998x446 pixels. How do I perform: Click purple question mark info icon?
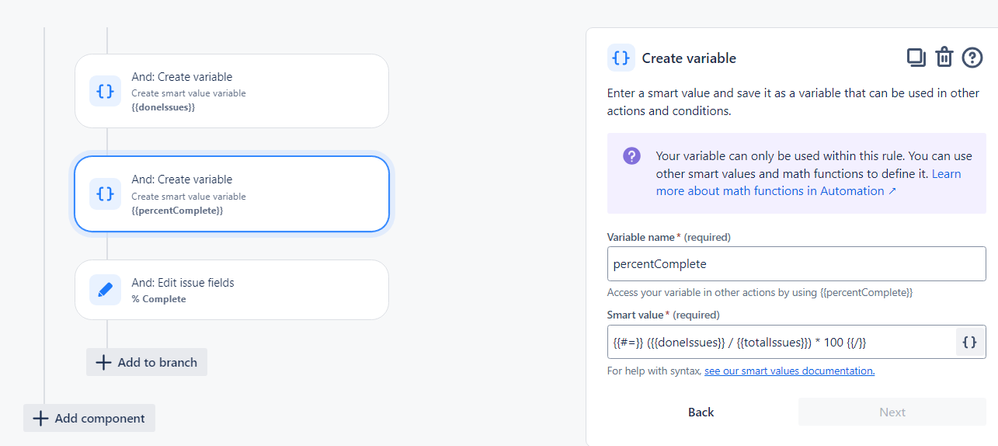631,156
